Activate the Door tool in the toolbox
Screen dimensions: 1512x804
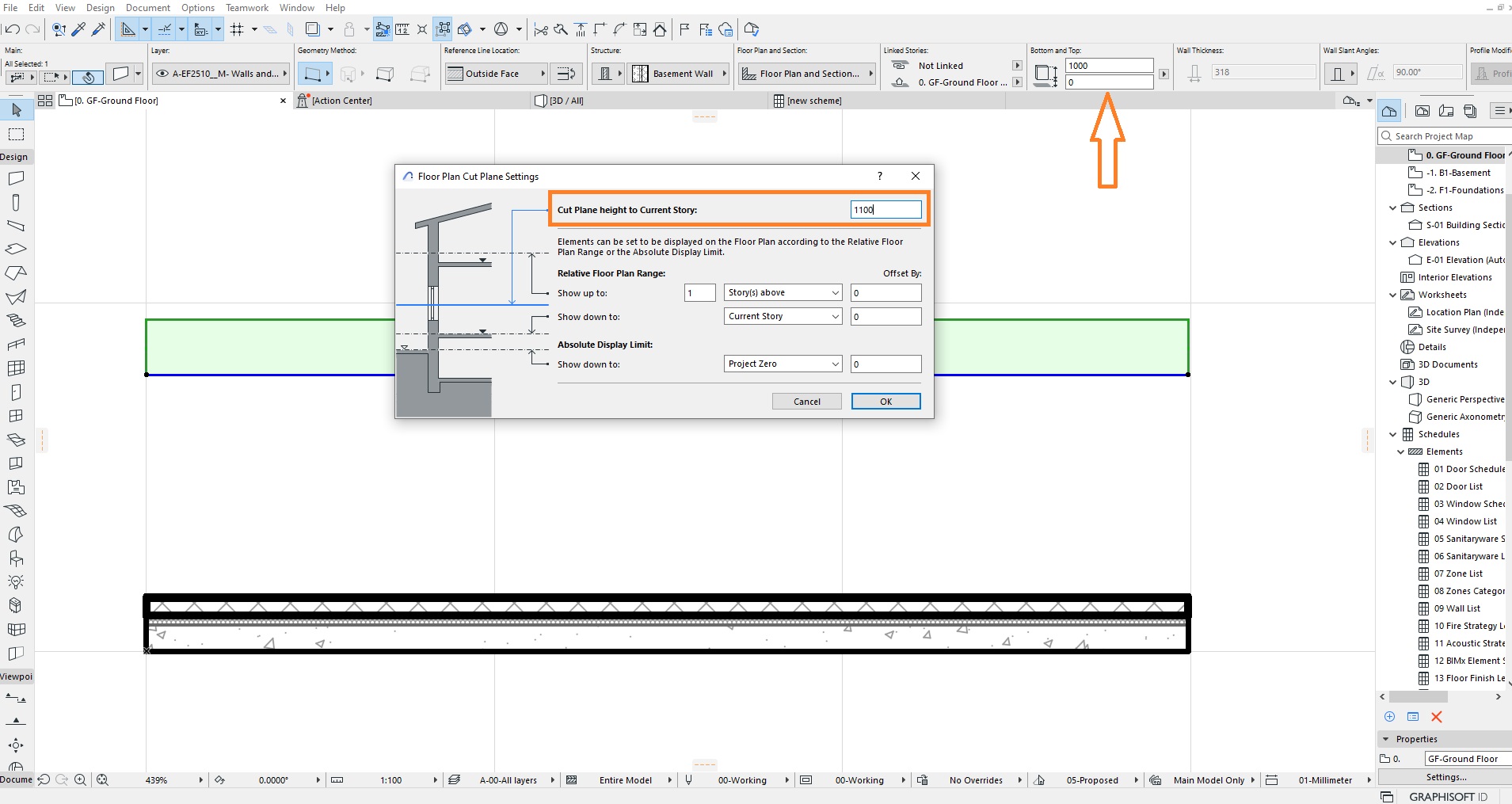pos(16,392)
